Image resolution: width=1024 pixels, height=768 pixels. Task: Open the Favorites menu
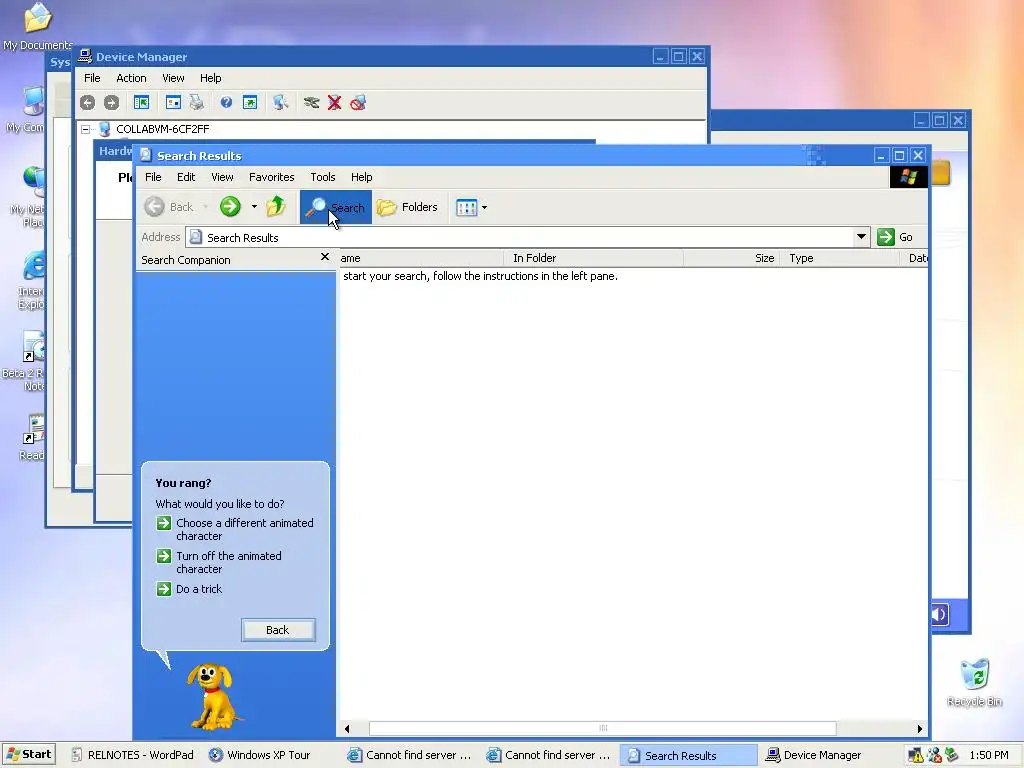point(272,177)
